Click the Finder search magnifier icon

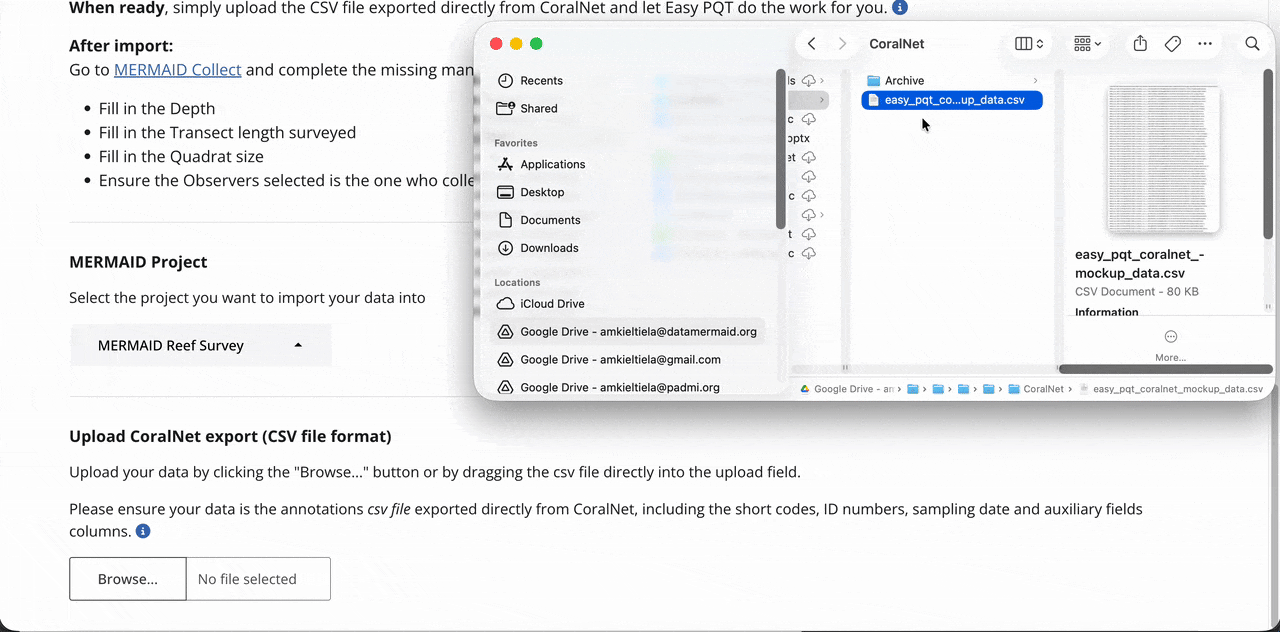click(x=1252, y=44)
